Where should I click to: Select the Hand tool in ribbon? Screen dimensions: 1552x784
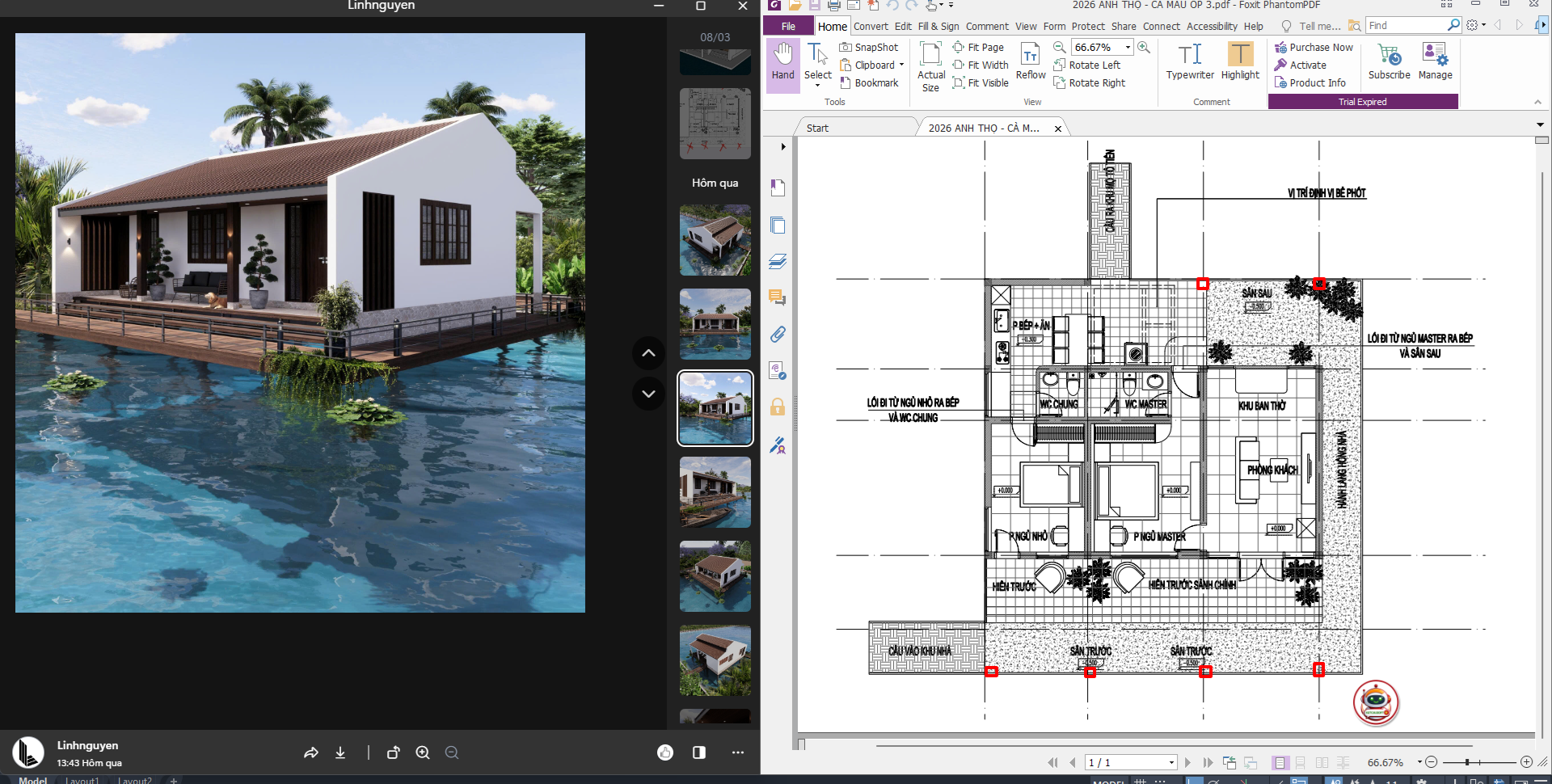click(782, 62)
